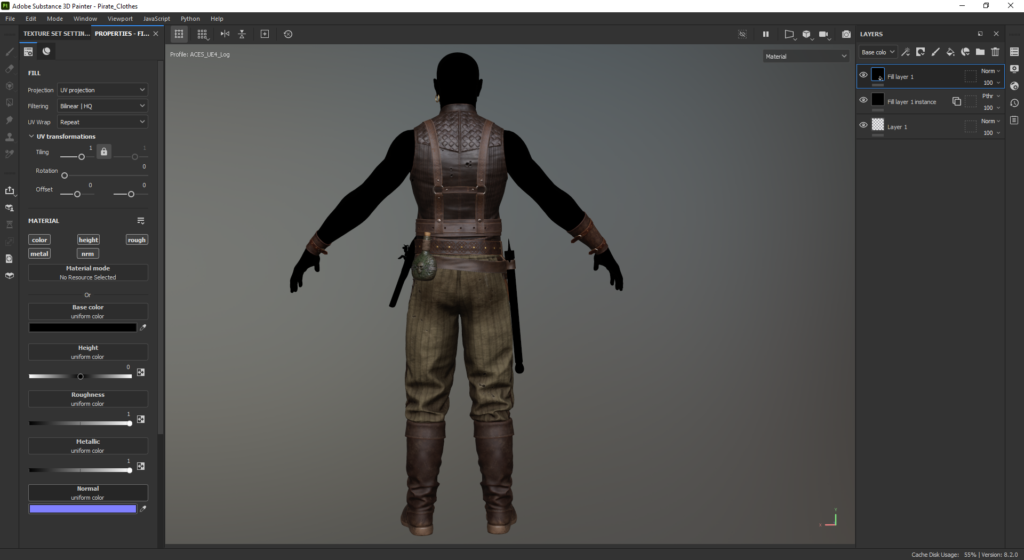The width and height of the screenshot is (1024, 560).
Task: Click the Resource updater icon in left toolbar
Action: pyautogui.click(x=9, y=258)
